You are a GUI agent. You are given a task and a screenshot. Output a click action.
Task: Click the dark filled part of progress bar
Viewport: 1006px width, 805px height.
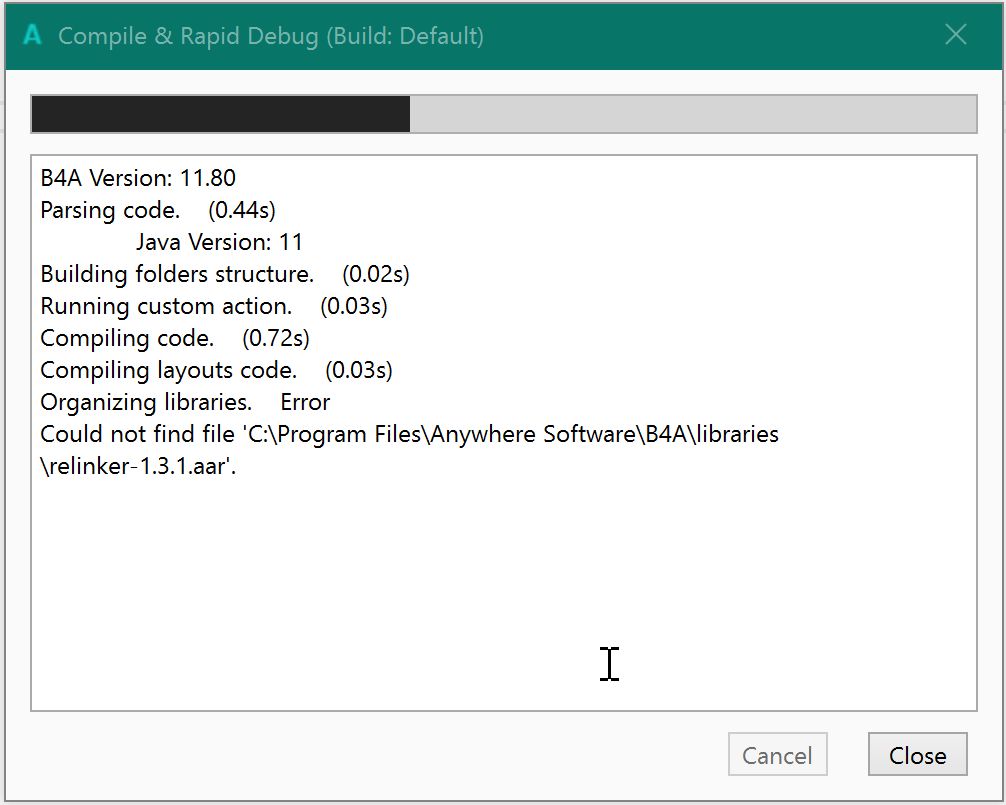click(x=220, y=114)
